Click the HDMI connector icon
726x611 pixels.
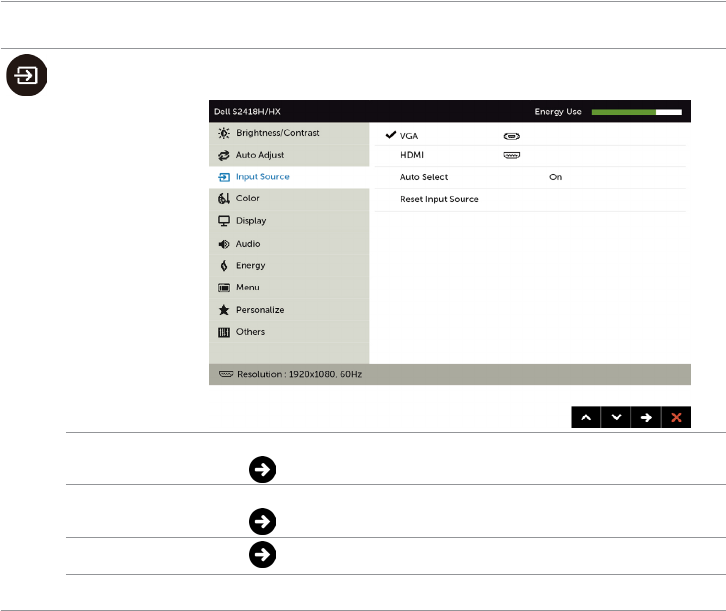click(512, 156)
